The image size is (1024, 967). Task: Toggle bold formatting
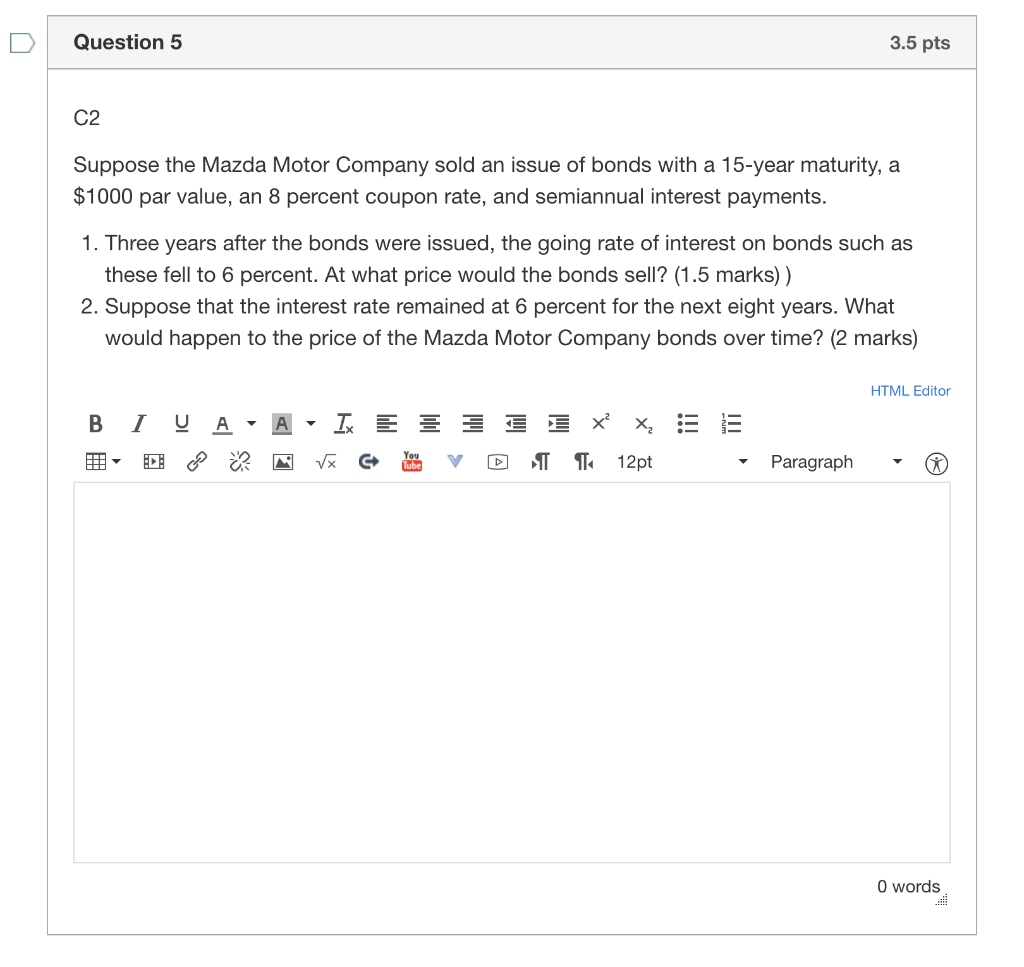[x=95, y=423]
